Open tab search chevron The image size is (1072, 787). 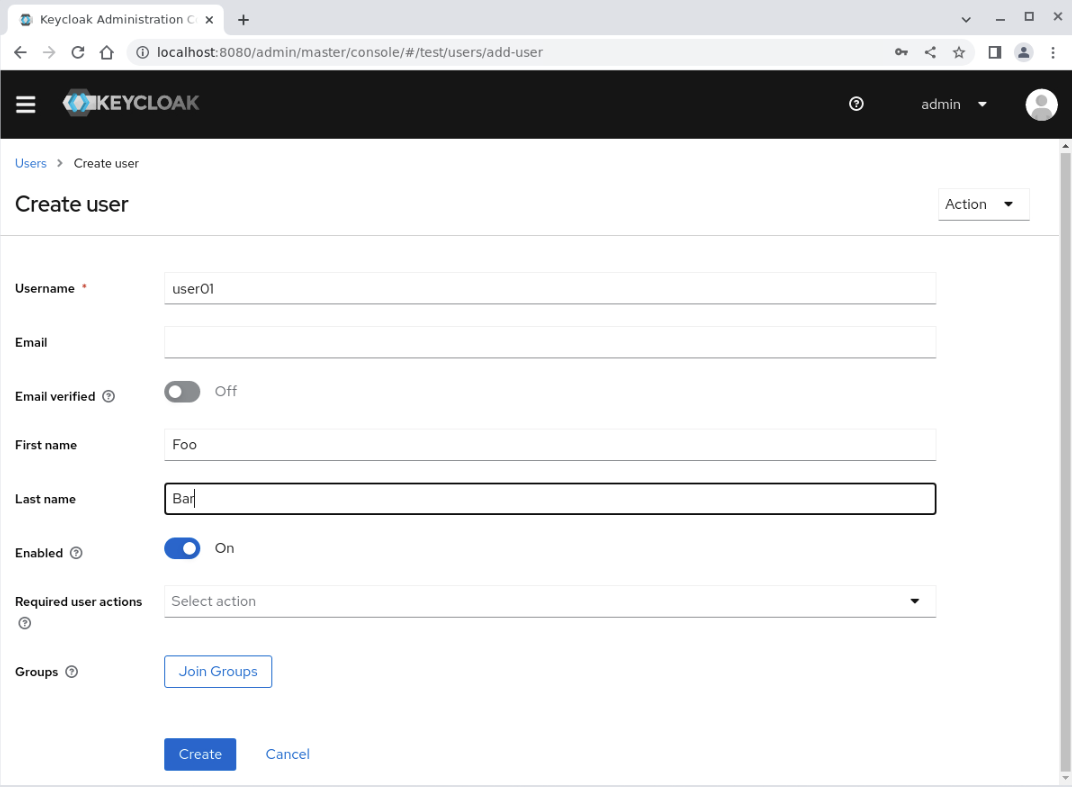tap(966, 20)
